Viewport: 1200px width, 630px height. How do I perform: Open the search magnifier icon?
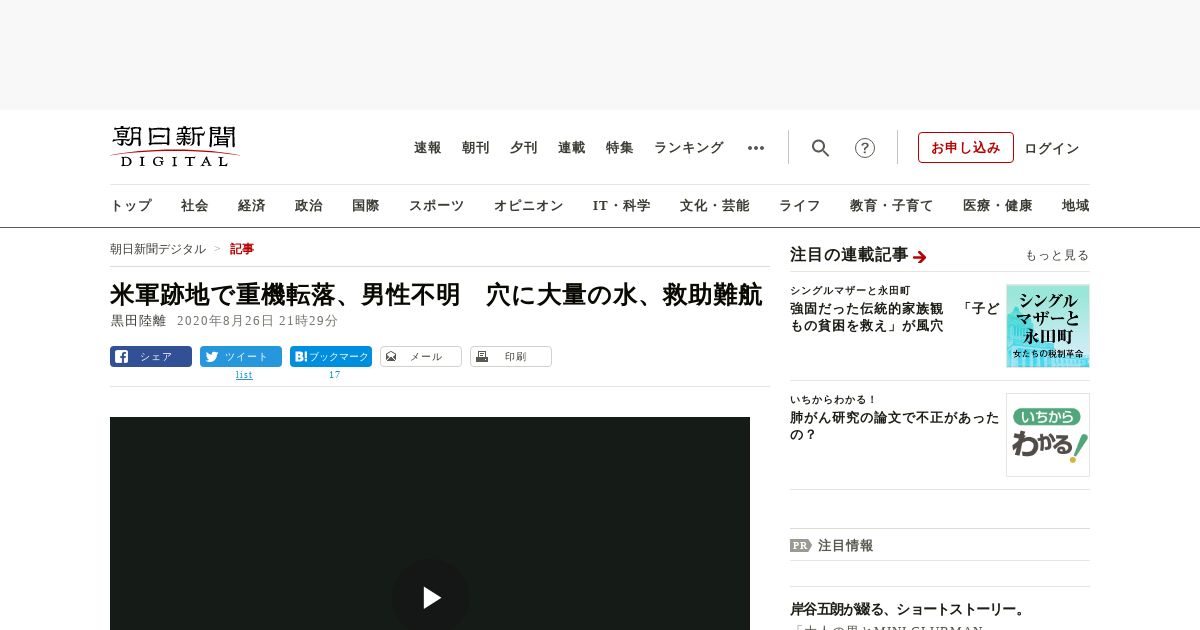pos(820,148)
